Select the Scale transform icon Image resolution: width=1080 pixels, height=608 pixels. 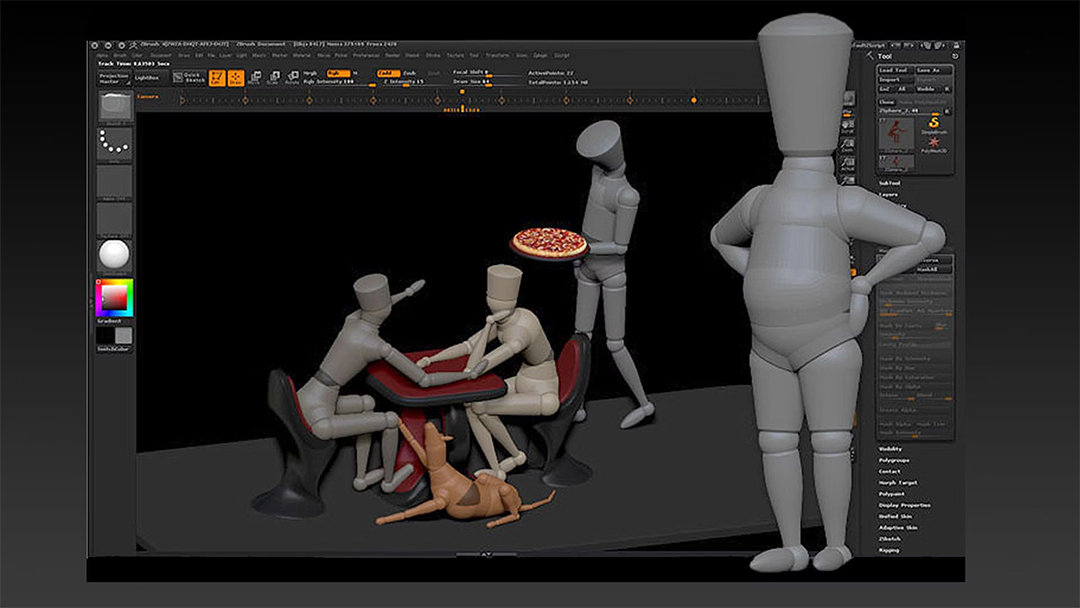coord(273,78)
